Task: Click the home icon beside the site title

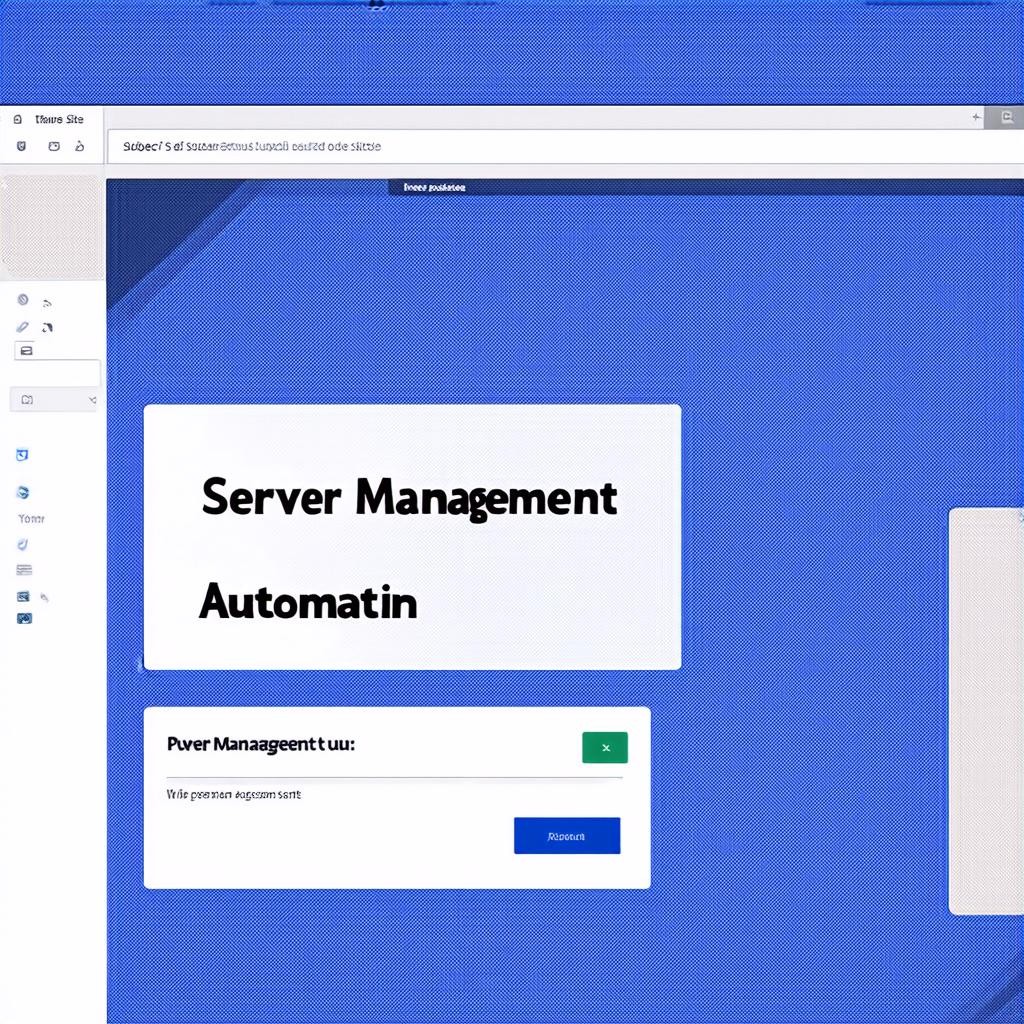Action: coord(18,119)
